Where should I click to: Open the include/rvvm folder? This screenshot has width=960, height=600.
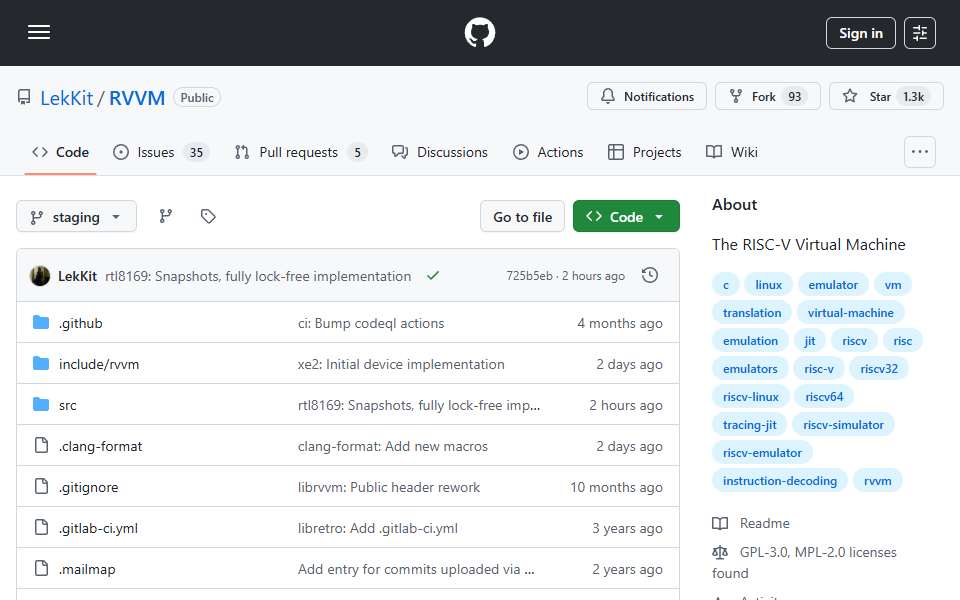click(99, 364)
